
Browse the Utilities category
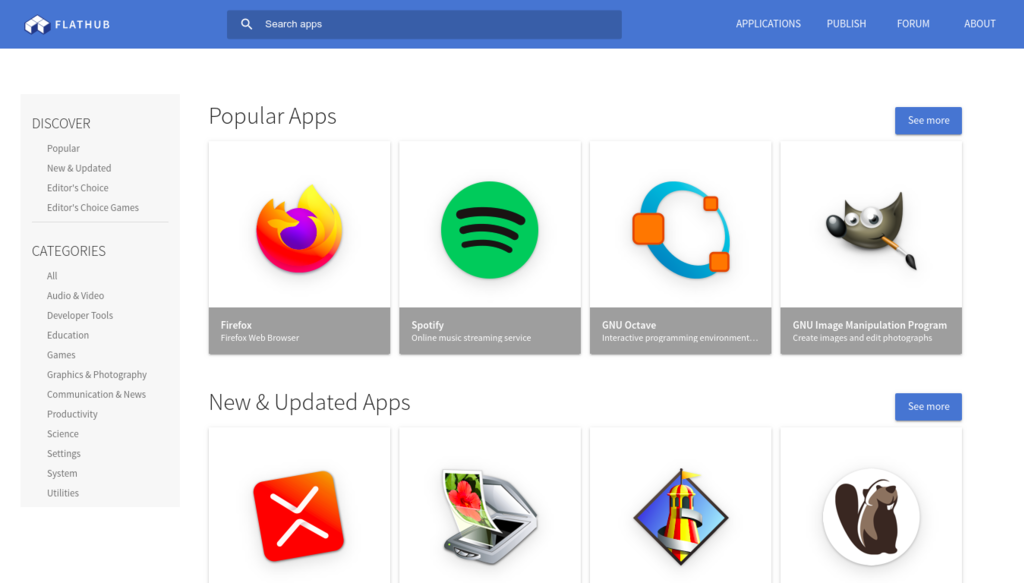[x=63, y=493]
